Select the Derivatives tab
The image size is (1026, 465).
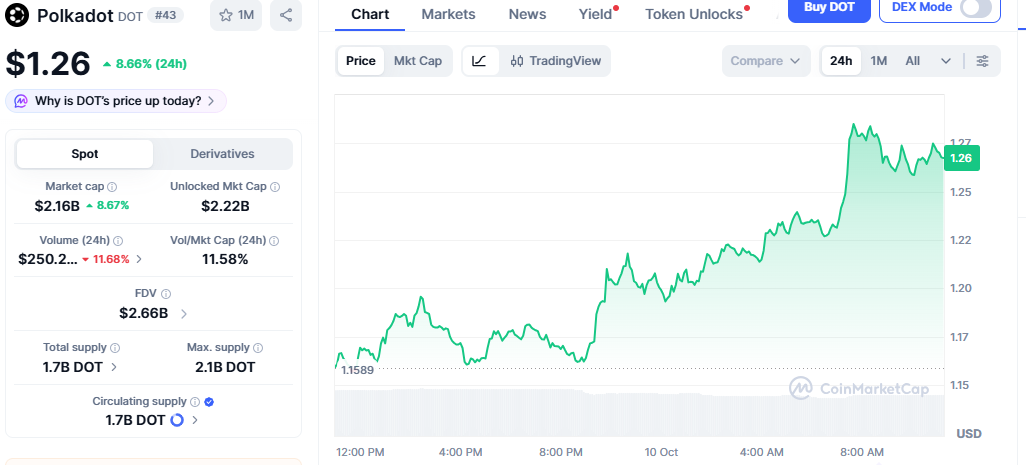tap(222, 154)
